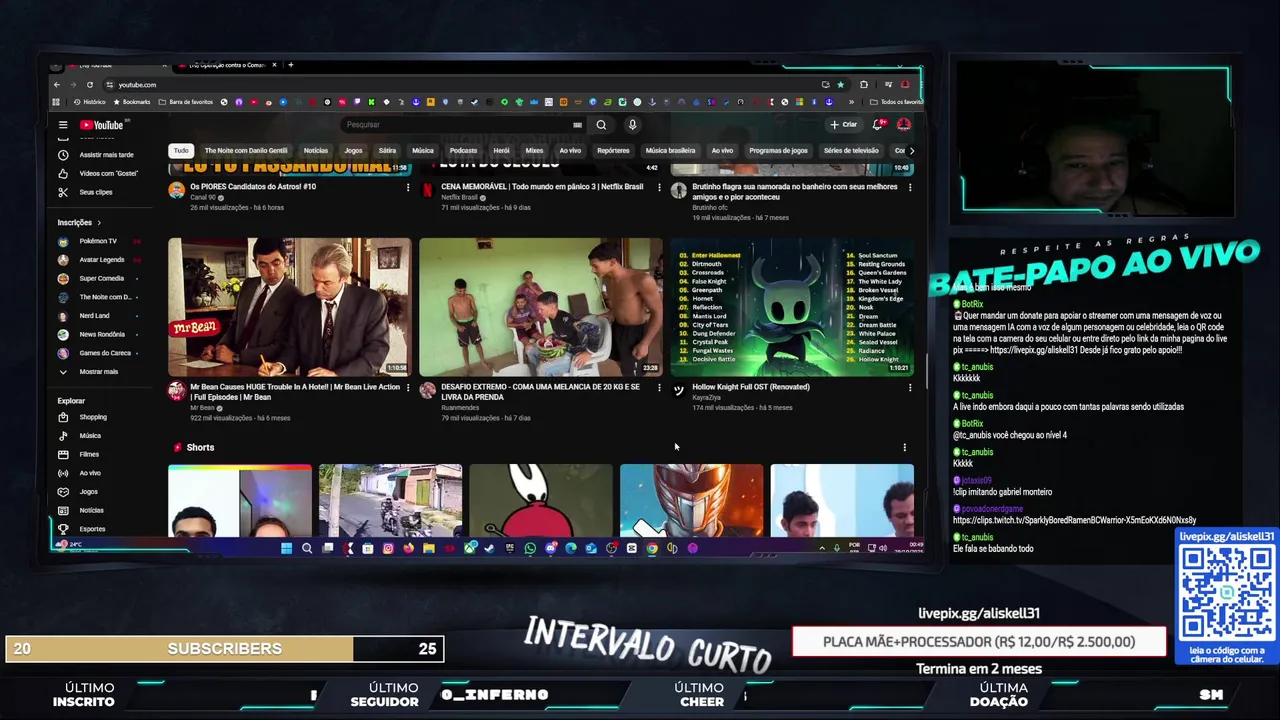This screenshot has width=1280, height=720.
Task: Open the YouTube hamburger guide menu
Action: tap(62, 125)
